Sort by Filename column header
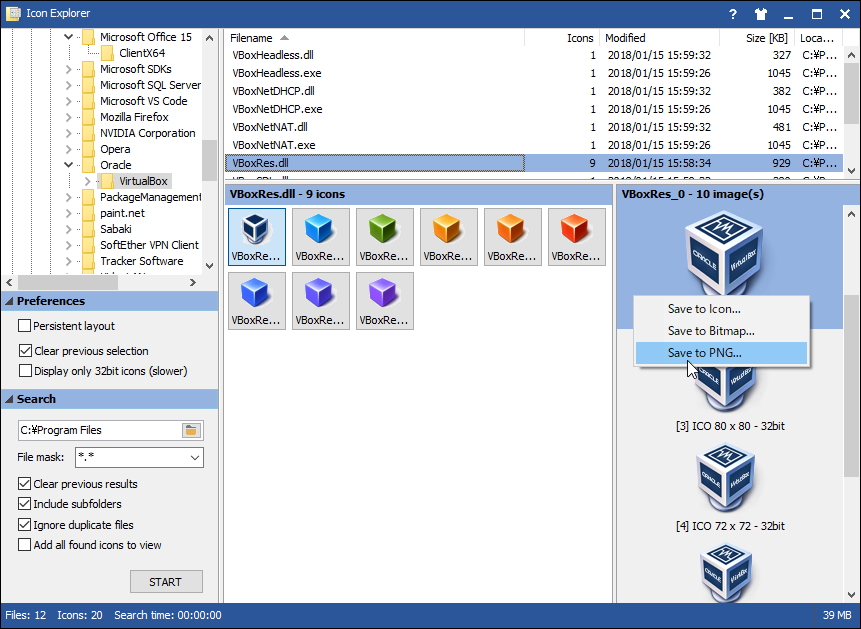Image resolution: width=861 pixels, height=629 pixels. point(374,38)
